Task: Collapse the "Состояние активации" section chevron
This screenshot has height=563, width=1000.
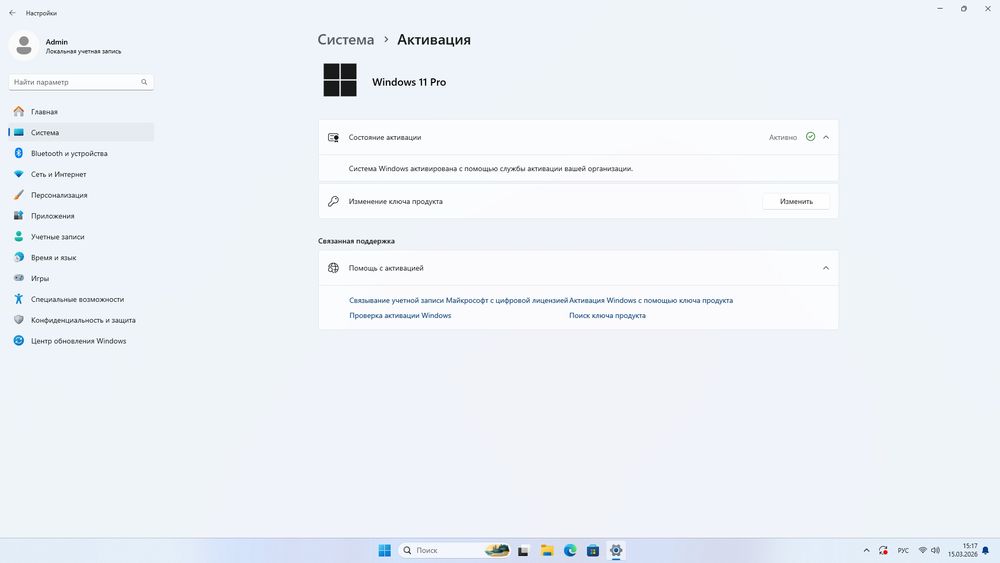Action: 826,137
